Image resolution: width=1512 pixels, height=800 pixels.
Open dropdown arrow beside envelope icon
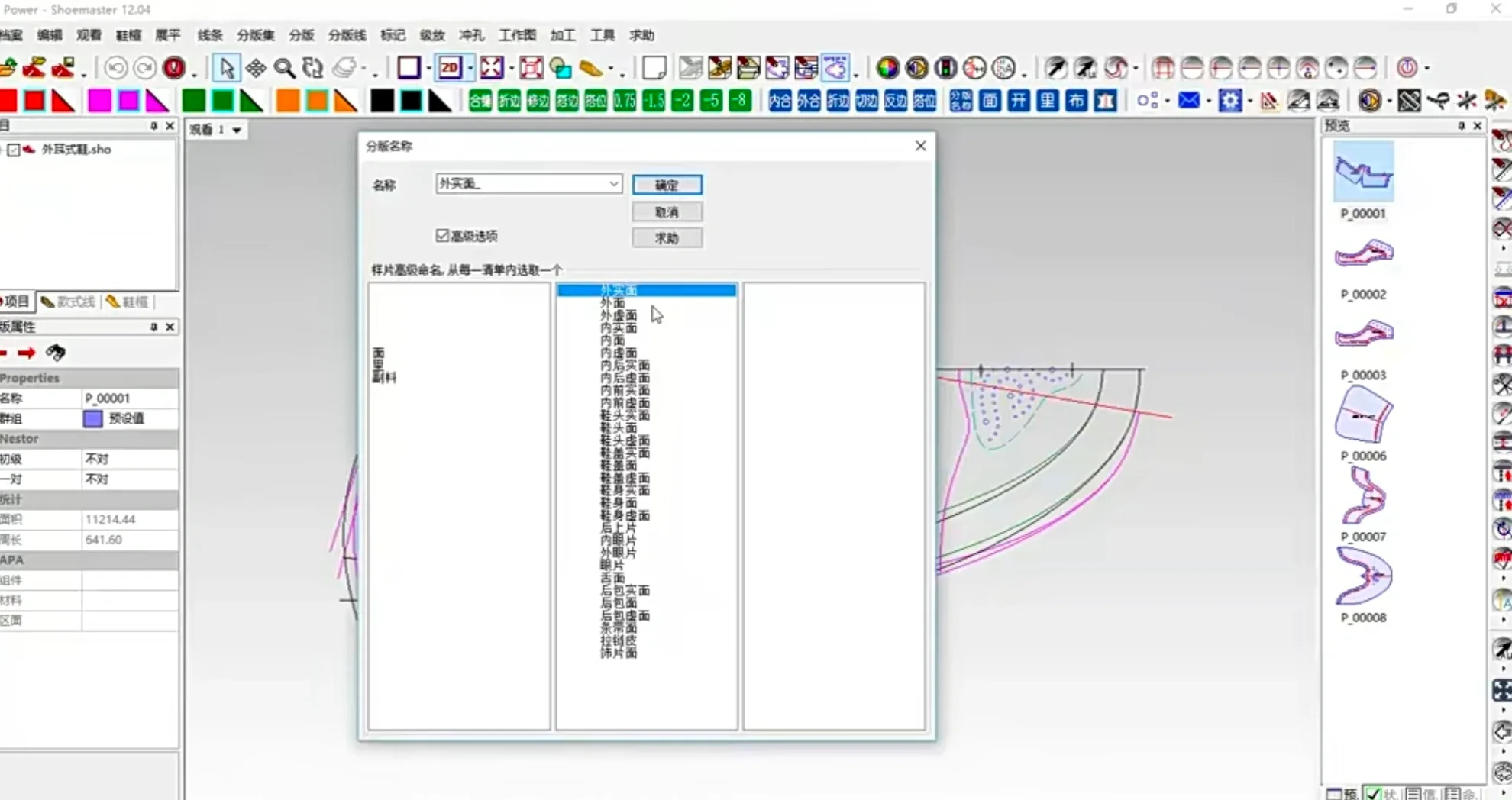(x=1208, y=101)
